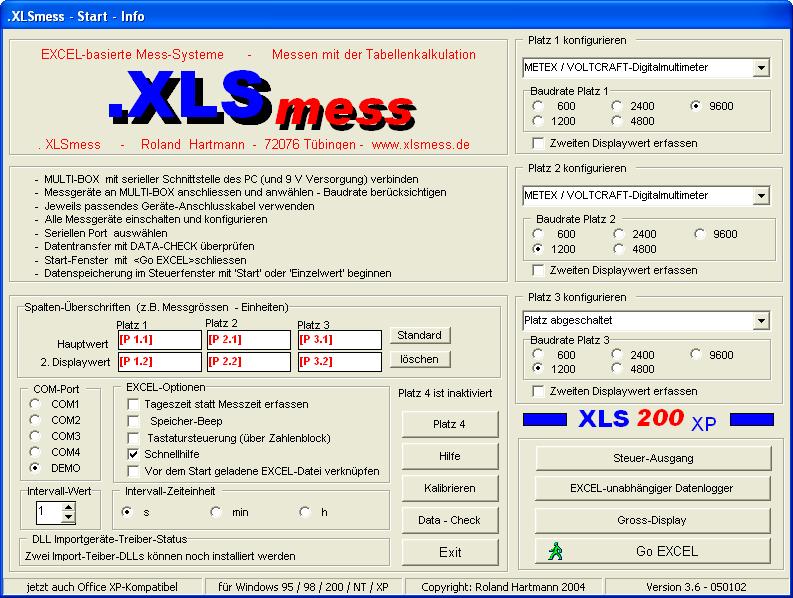The height and width of the screenshot is (598, 793).
Task: Set interval time unit to min
Action: pyautogui.click(x=217, y=512)
